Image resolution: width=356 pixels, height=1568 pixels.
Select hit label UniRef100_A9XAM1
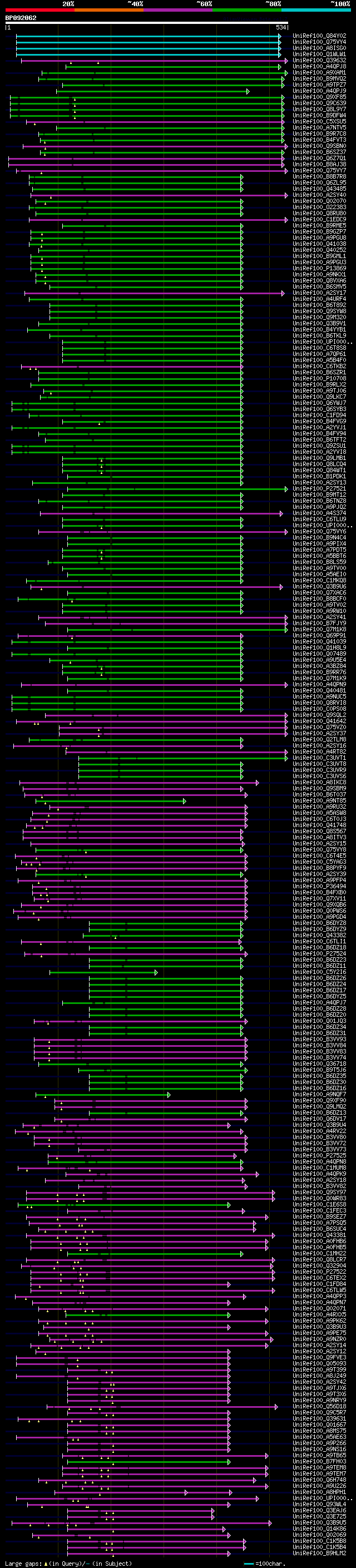click(319, 72)
